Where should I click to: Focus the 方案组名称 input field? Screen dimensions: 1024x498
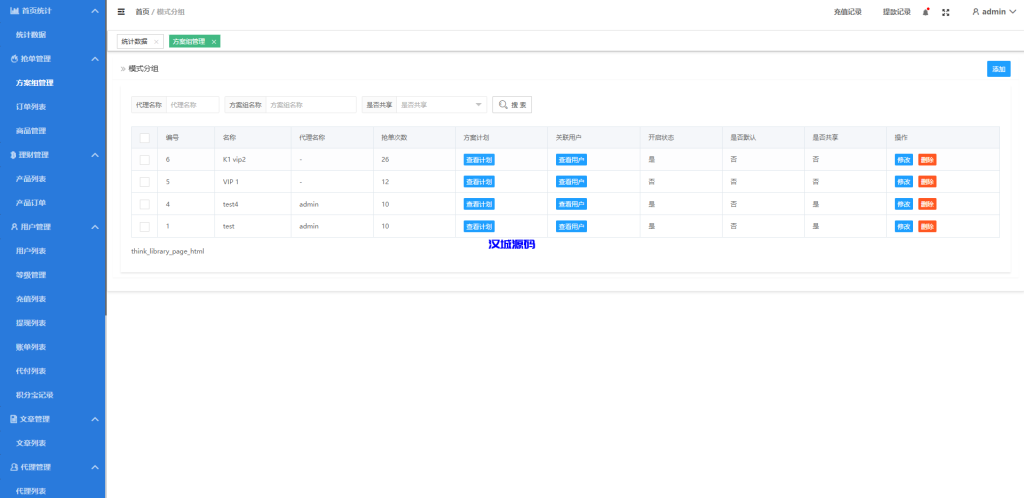(310, 104)
